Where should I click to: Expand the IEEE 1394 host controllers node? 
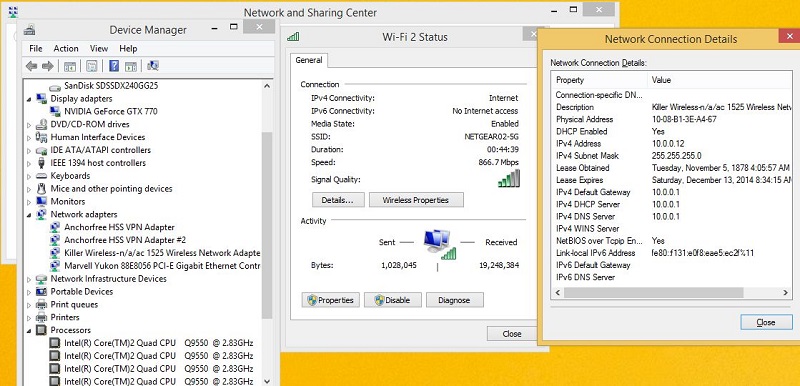tap(29, 163)
